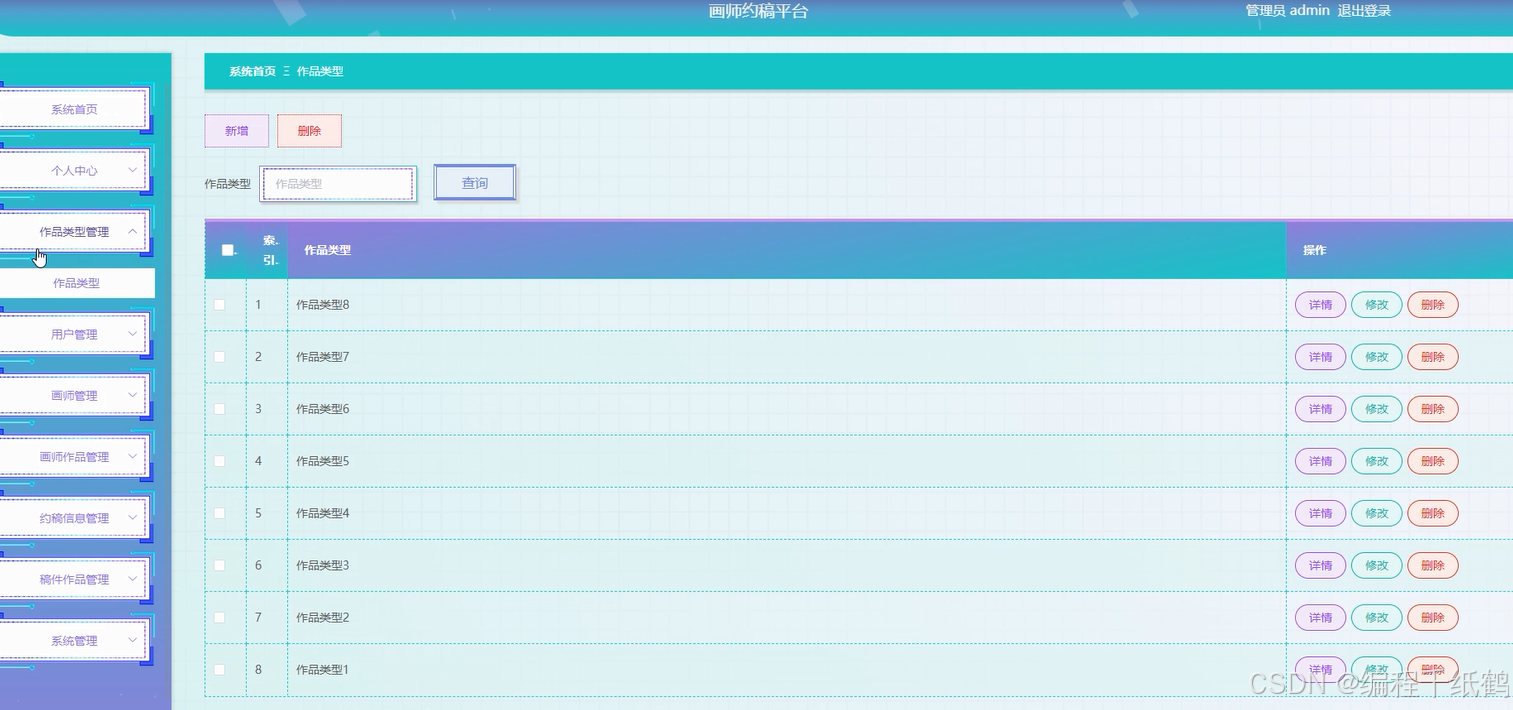Click 修改 for 作品类型7
This screenshot has width=1513, height=710.
[1376, 357]
